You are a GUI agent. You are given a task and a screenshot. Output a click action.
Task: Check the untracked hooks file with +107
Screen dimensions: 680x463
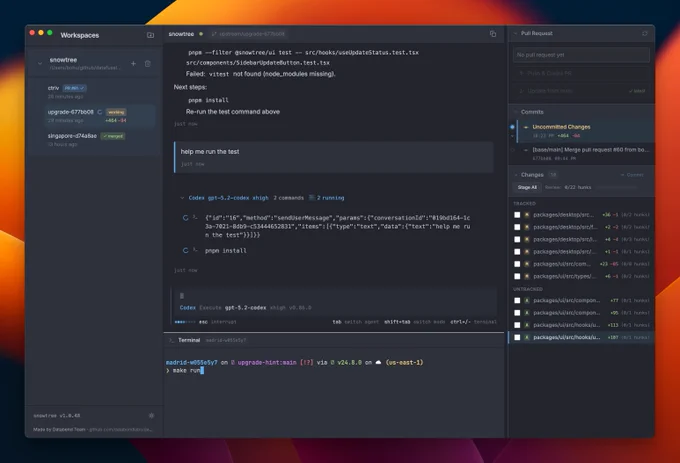click(517, 337)
